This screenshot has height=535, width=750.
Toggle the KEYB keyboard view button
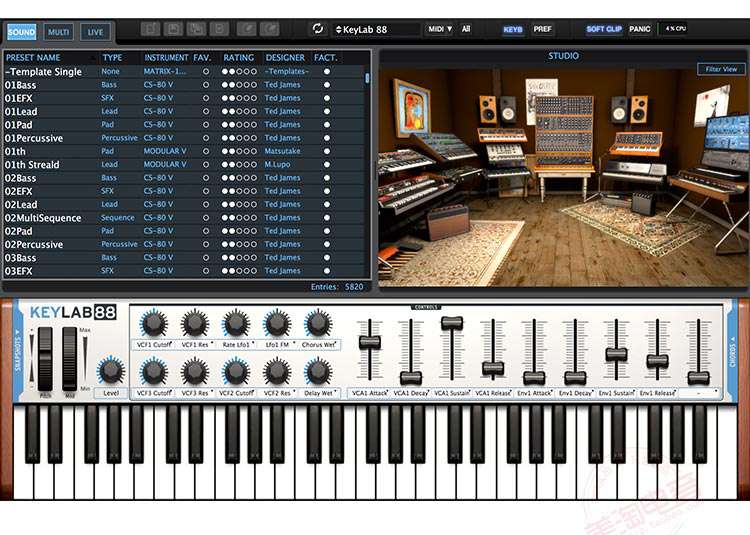[x=512, y=29]
